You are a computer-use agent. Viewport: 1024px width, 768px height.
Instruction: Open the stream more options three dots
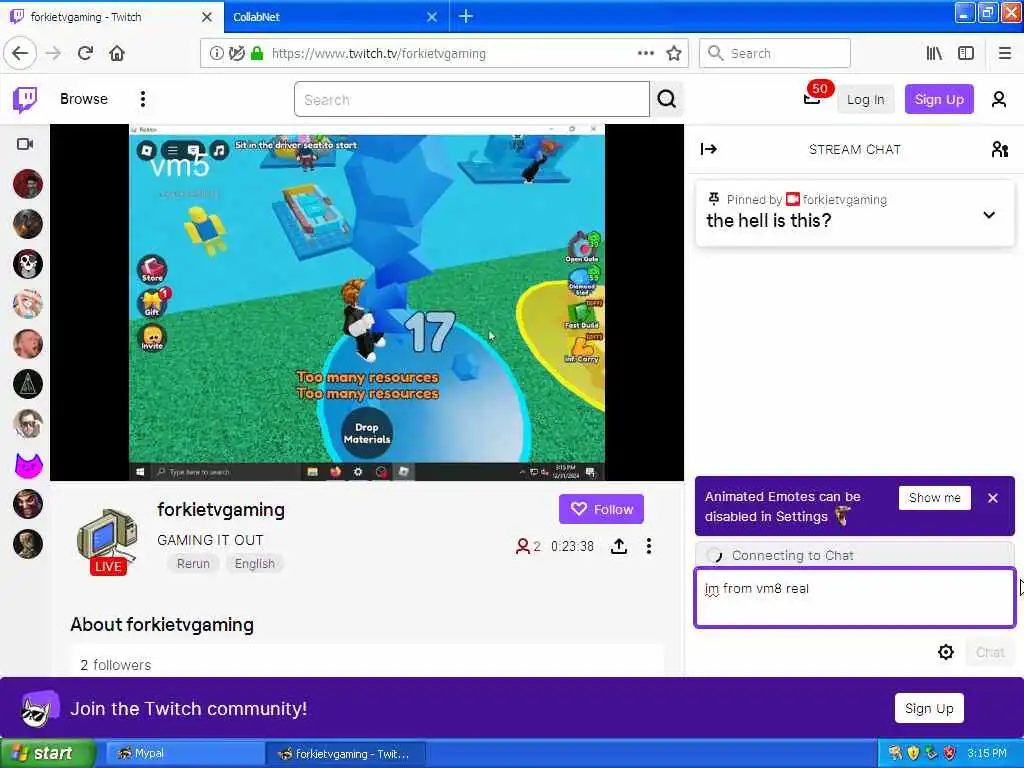coord(648,546)
